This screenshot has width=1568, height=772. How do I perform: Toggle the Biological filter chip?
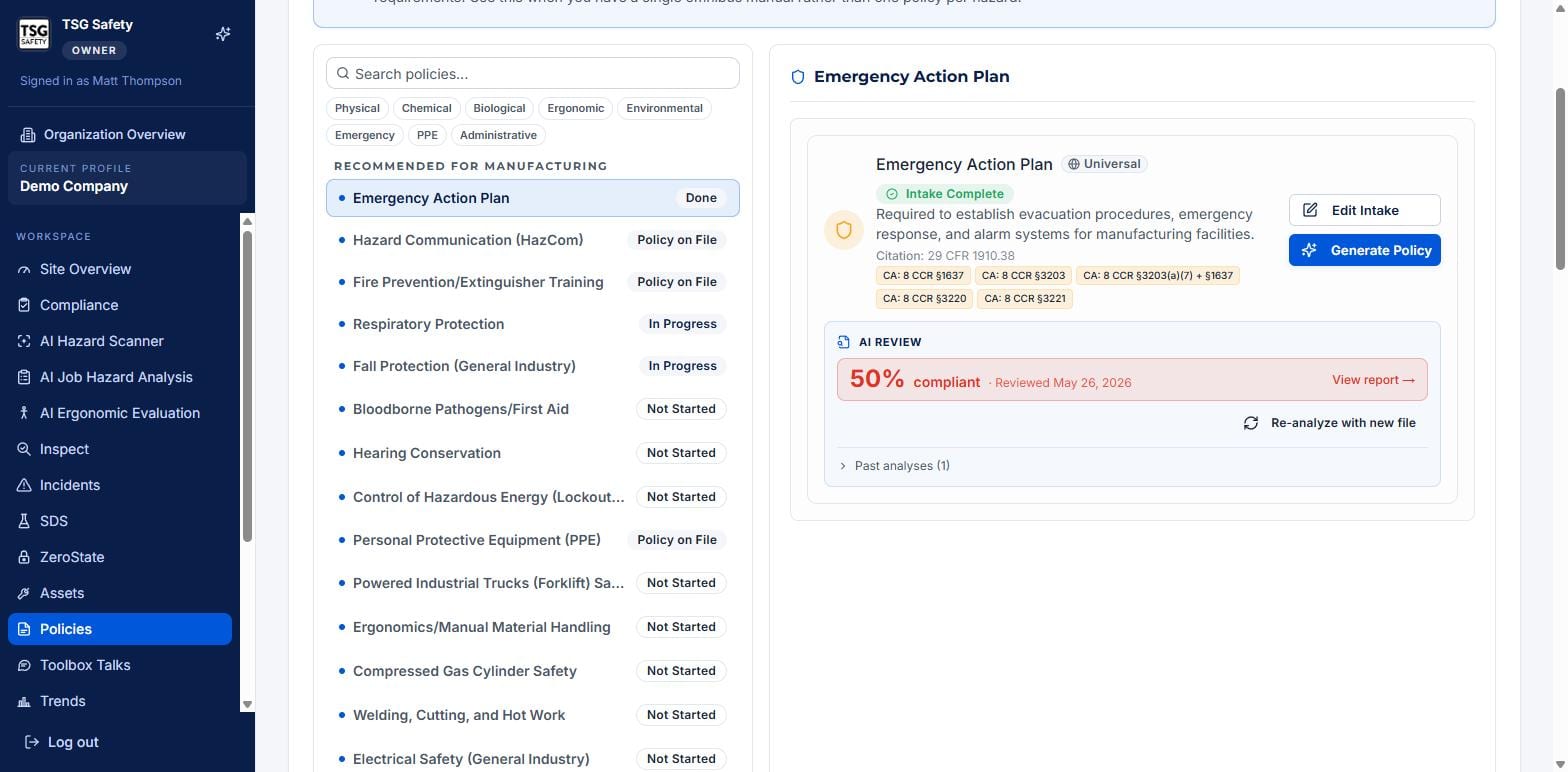(499, 108)
